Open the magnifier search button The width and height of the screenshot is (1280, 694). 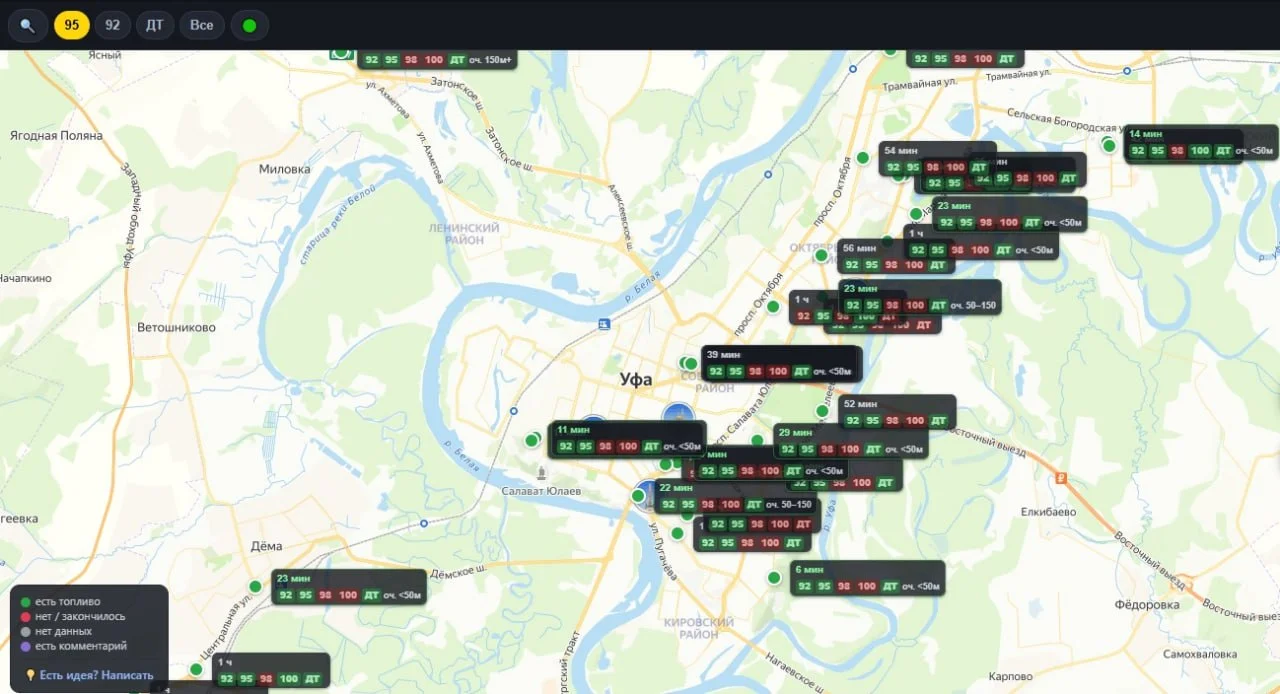[x=27, y=25]
